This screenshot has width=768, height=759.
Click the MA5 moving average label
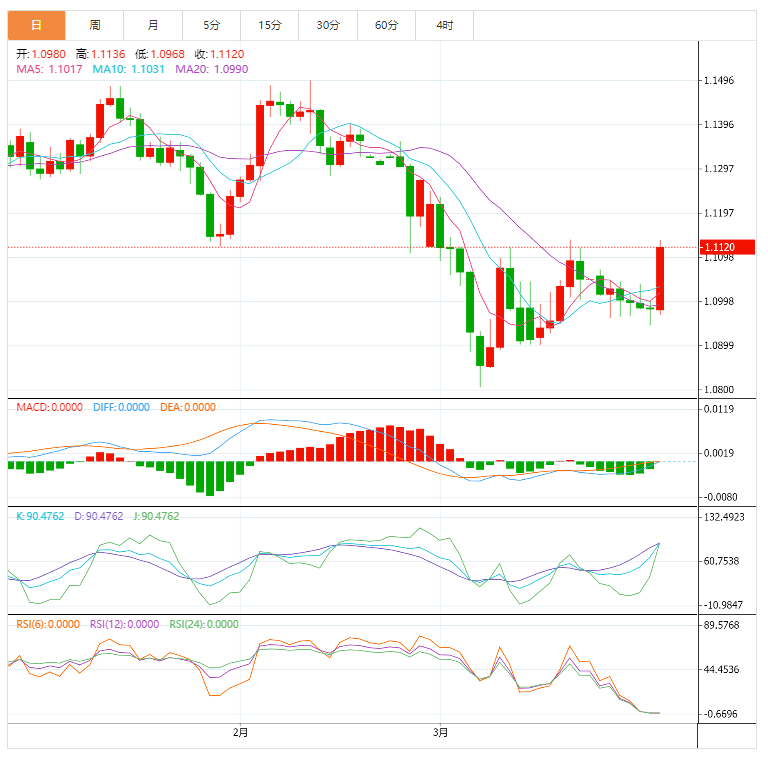tap(49, 69)
